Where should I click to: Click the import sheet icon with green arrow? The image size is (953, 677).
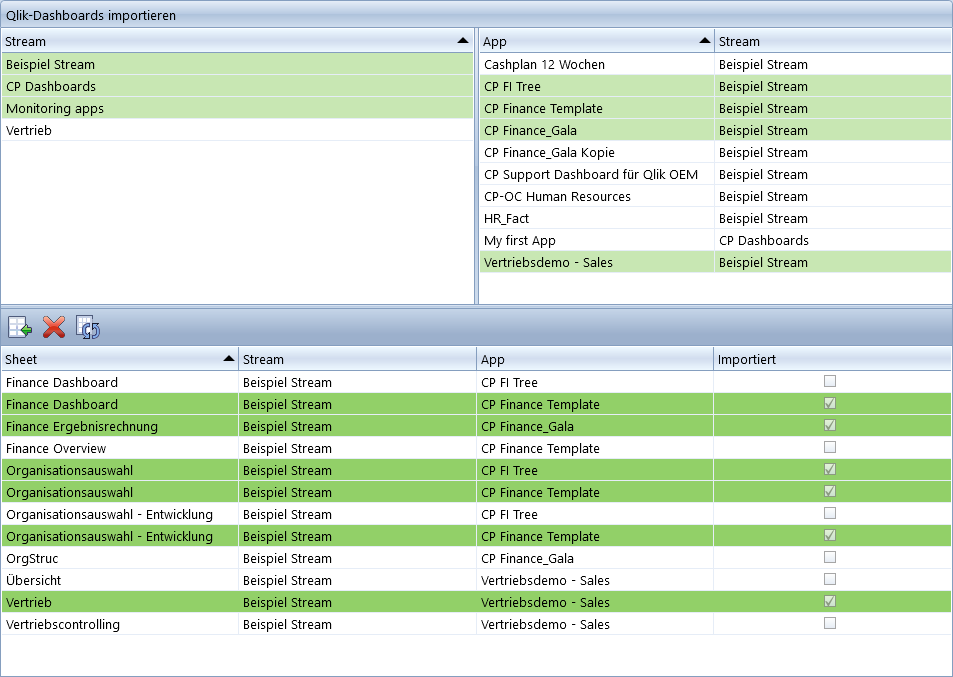tap(20, 327)
